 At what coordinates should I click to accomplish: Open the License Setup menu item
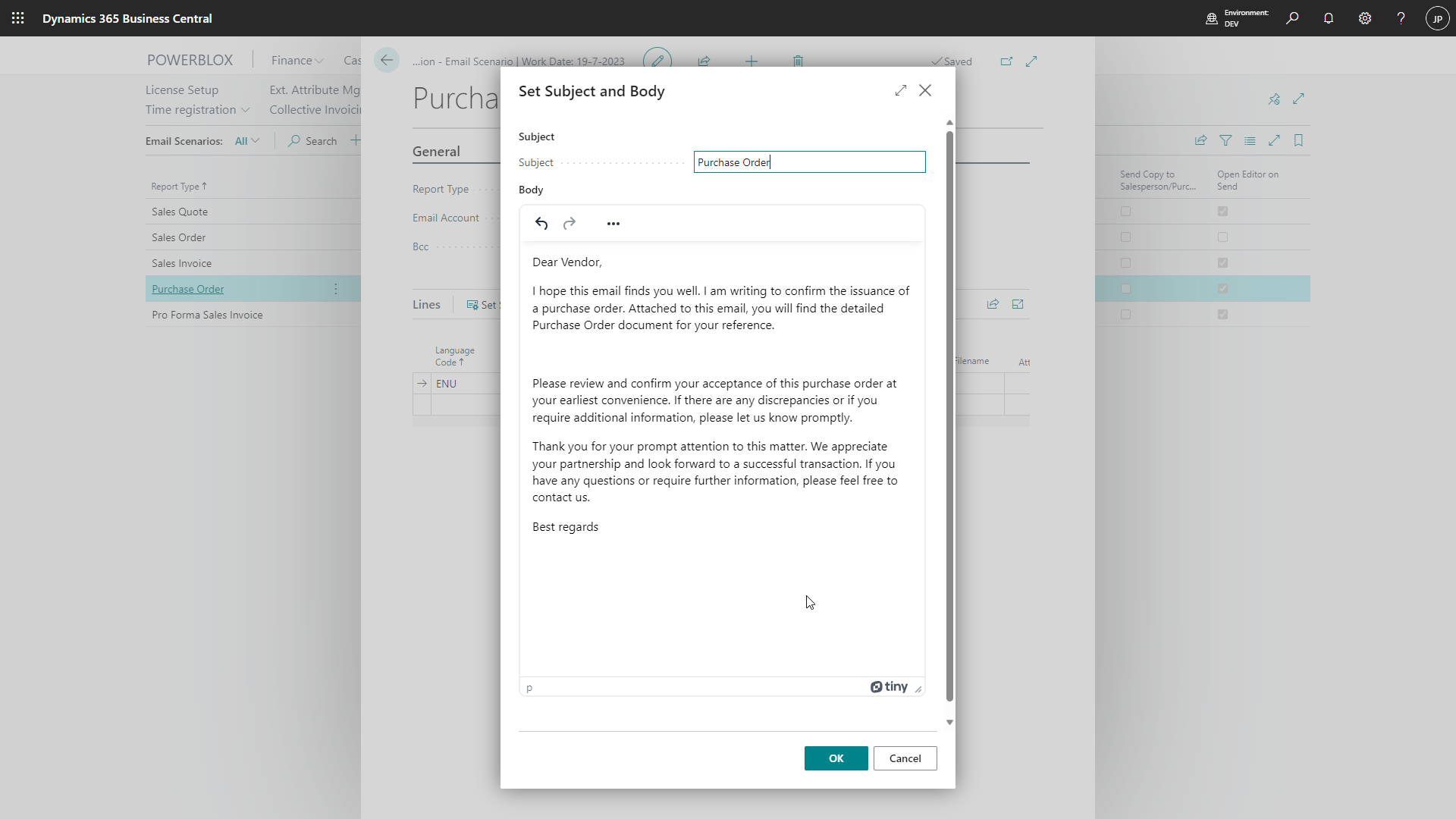coord(182,89)
